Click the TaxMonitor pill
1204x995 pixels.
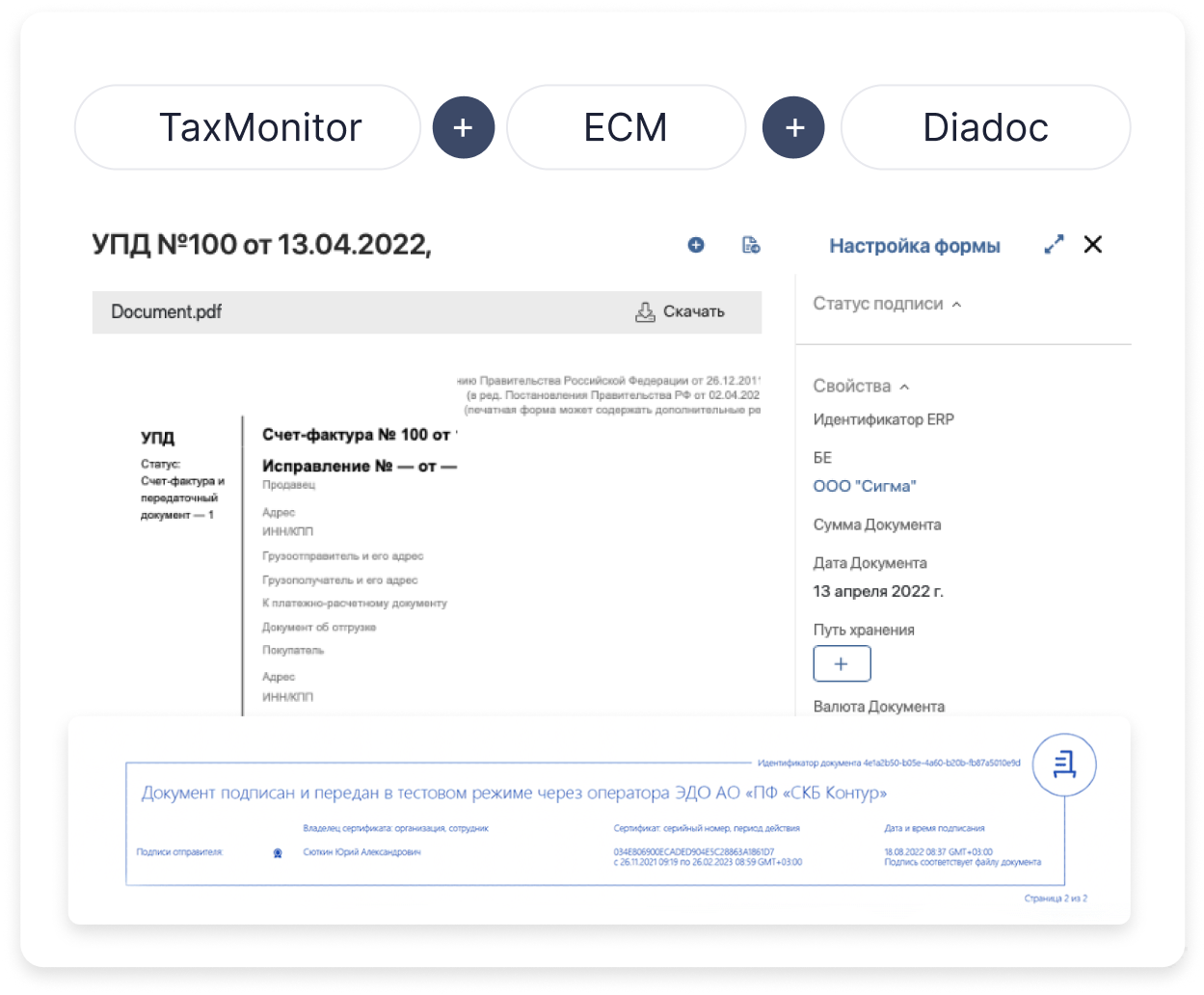(x=248, y=127)
